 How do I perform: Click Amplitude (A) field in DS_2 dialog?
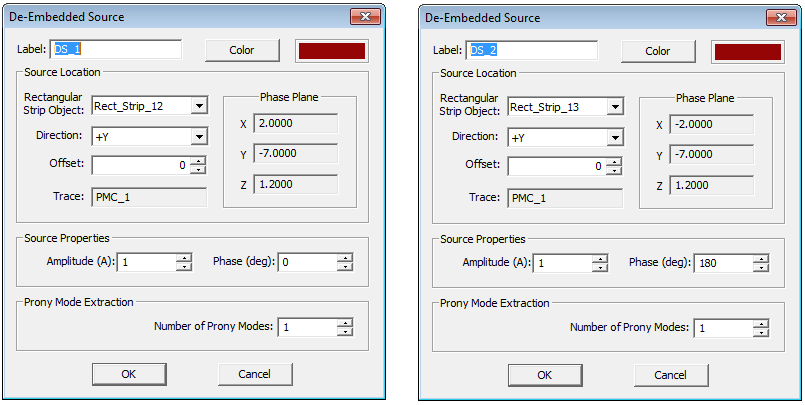pyautogui.click(x=563, y=263)
